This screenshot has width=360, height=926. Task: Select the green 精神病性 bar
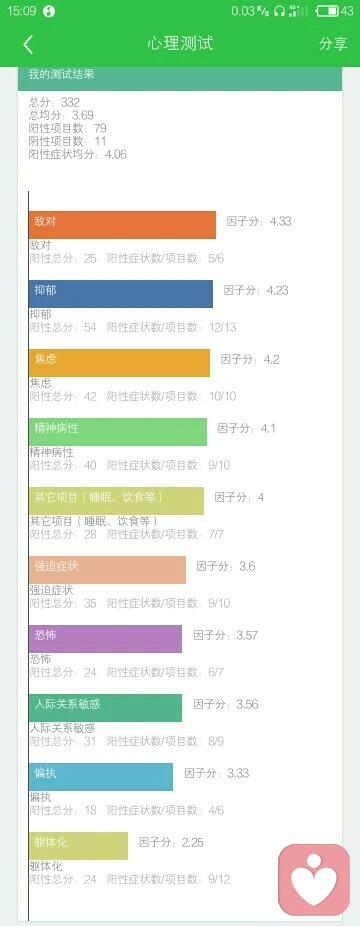coord(118,432)
